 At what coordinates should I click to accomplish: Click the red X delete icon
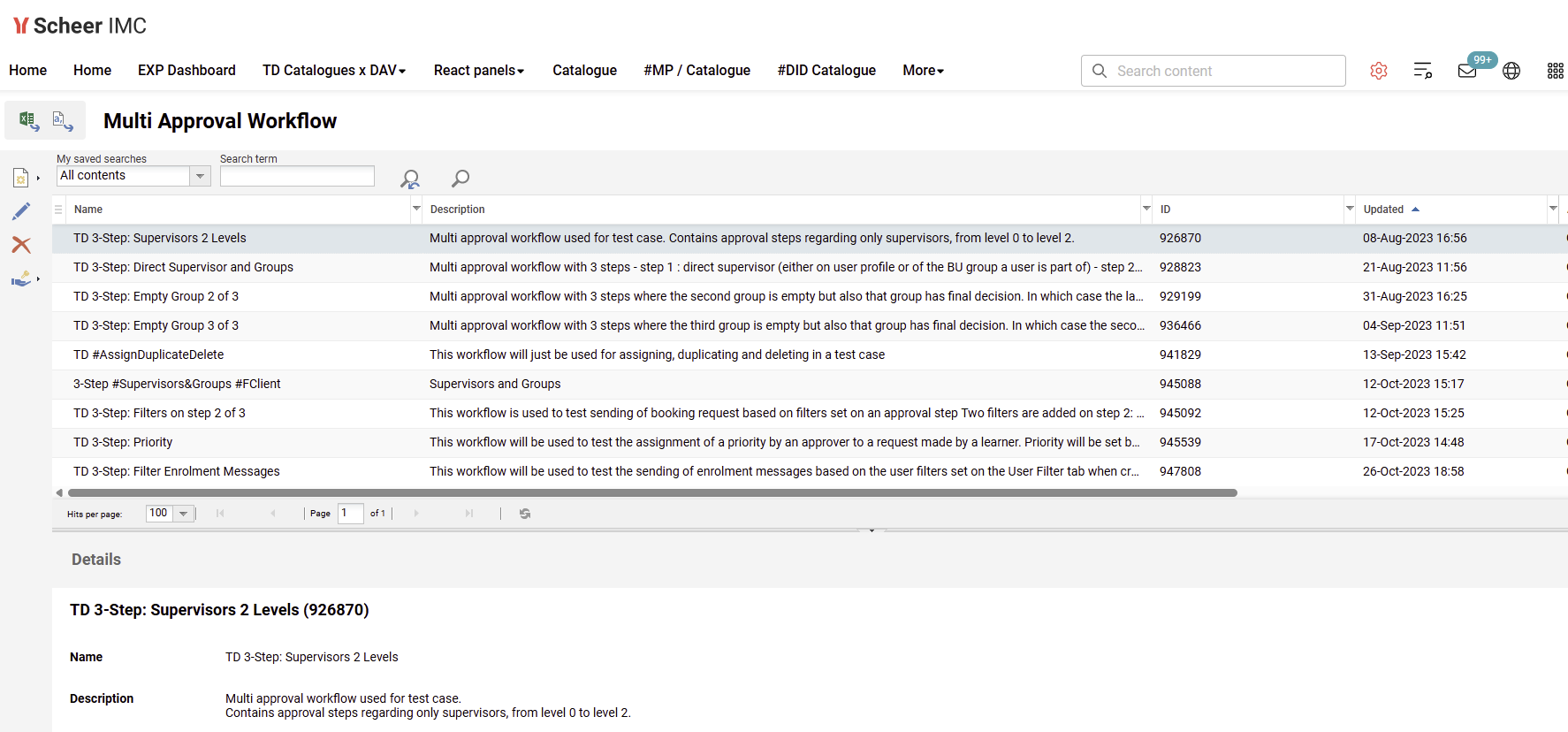click(21, 245)
